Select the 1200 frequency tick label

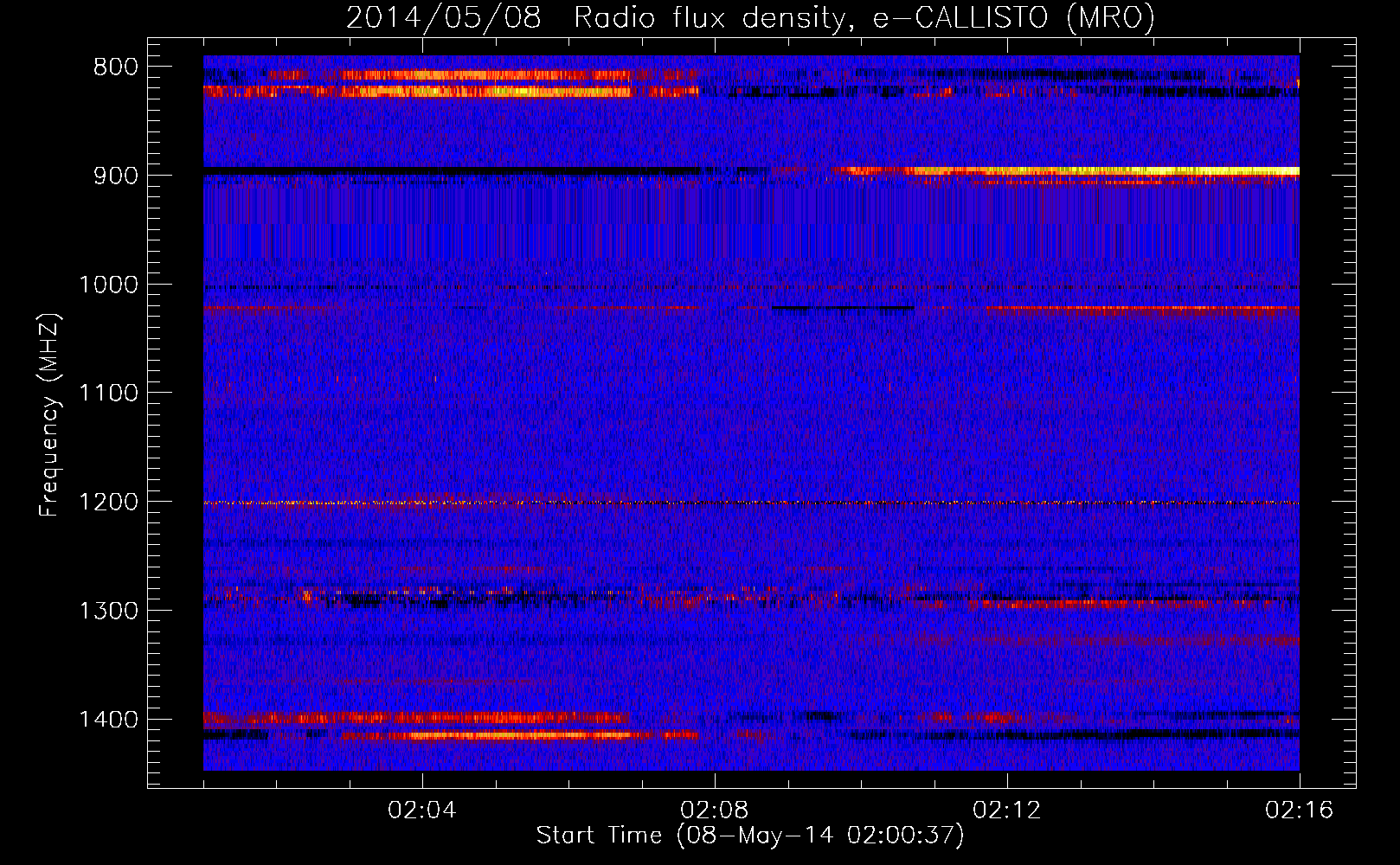(108, 502)
